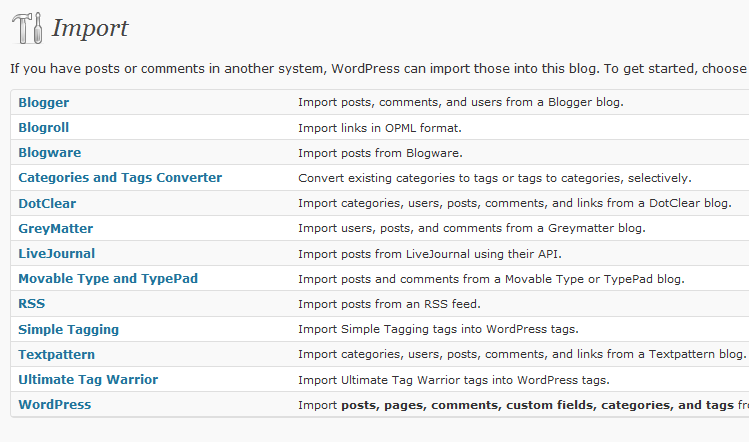Image resolution: width=749 pixels, height=442 pixels.
Task: Open the GreyMatter importer
Action: [x=55, y=228]
